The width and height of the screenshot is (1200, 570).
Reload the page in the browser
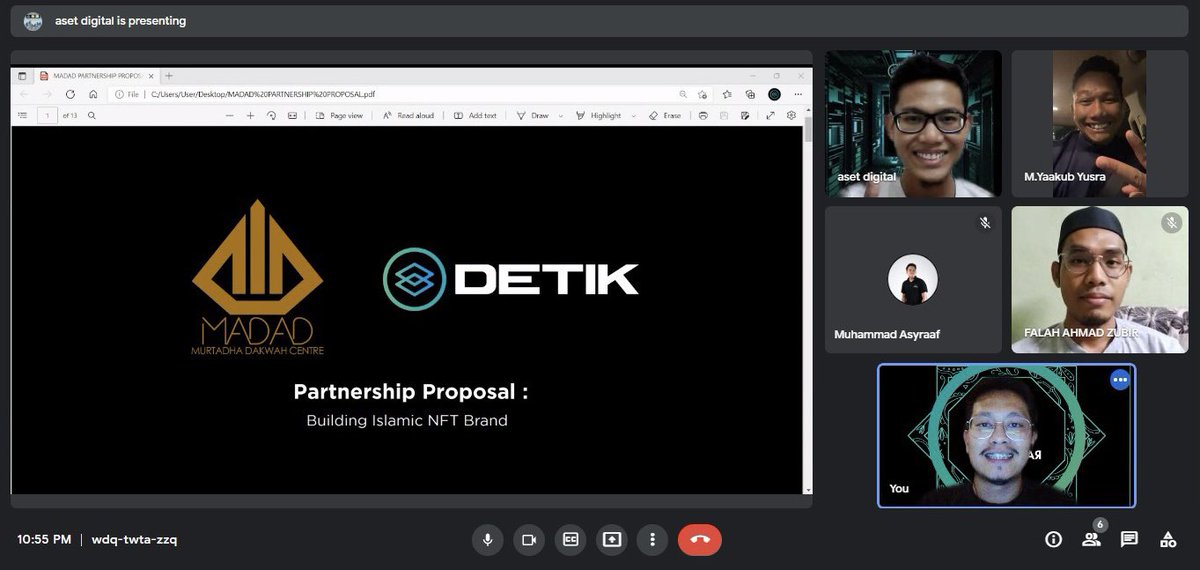coord(70,94)
